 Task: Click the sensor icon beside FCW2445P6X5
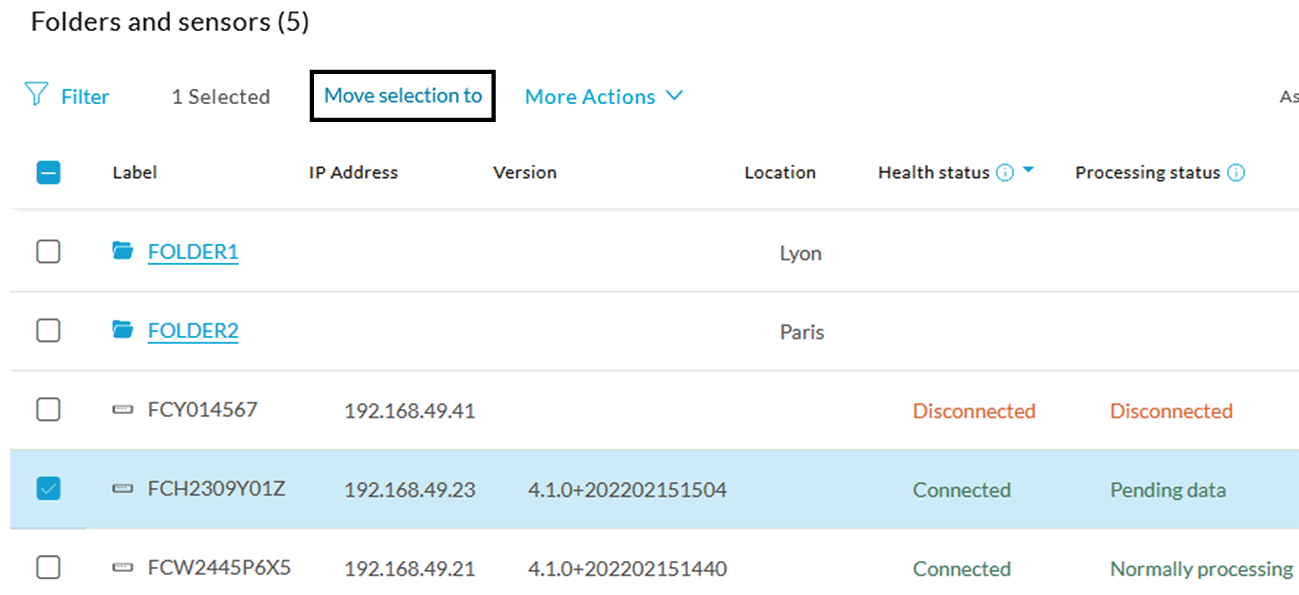[x=124, y=567]
